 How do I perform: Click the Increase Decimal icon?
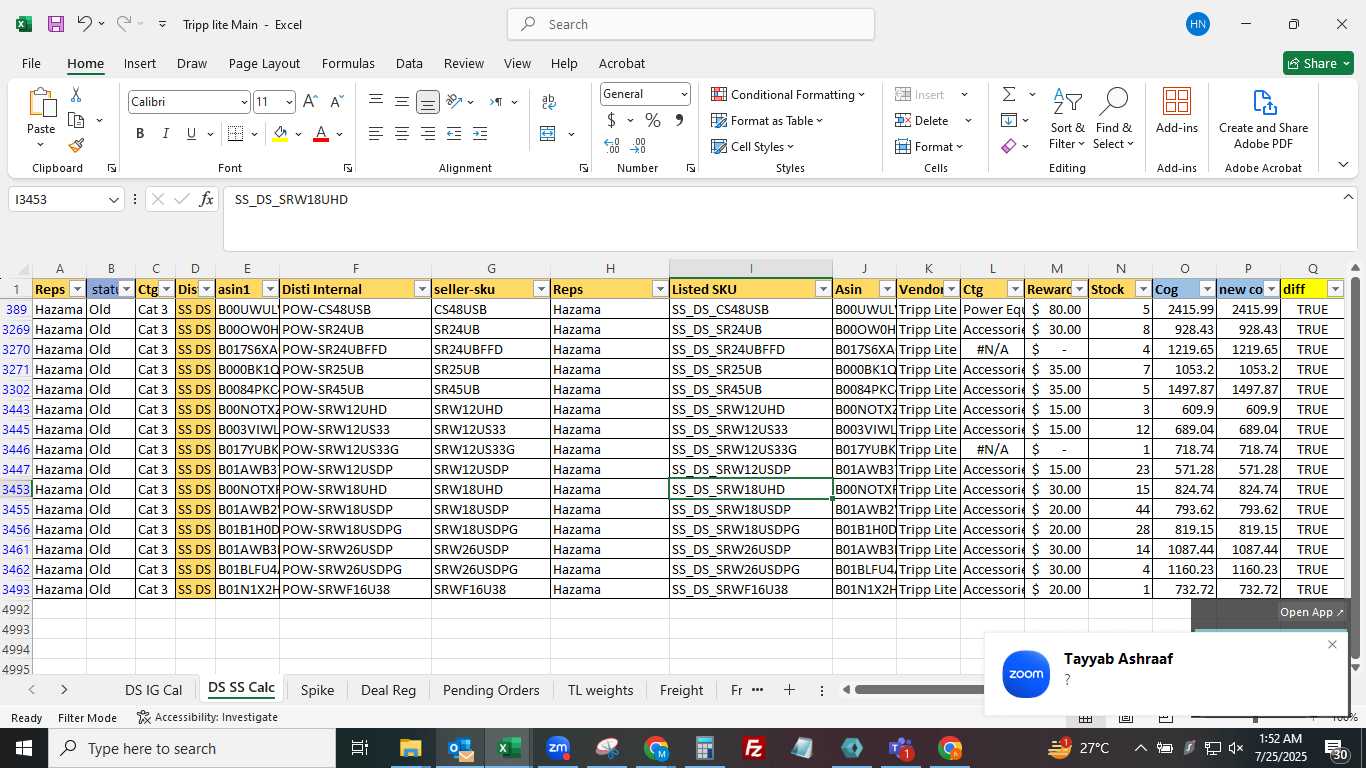pyautogui.click(x=612, y=146)
